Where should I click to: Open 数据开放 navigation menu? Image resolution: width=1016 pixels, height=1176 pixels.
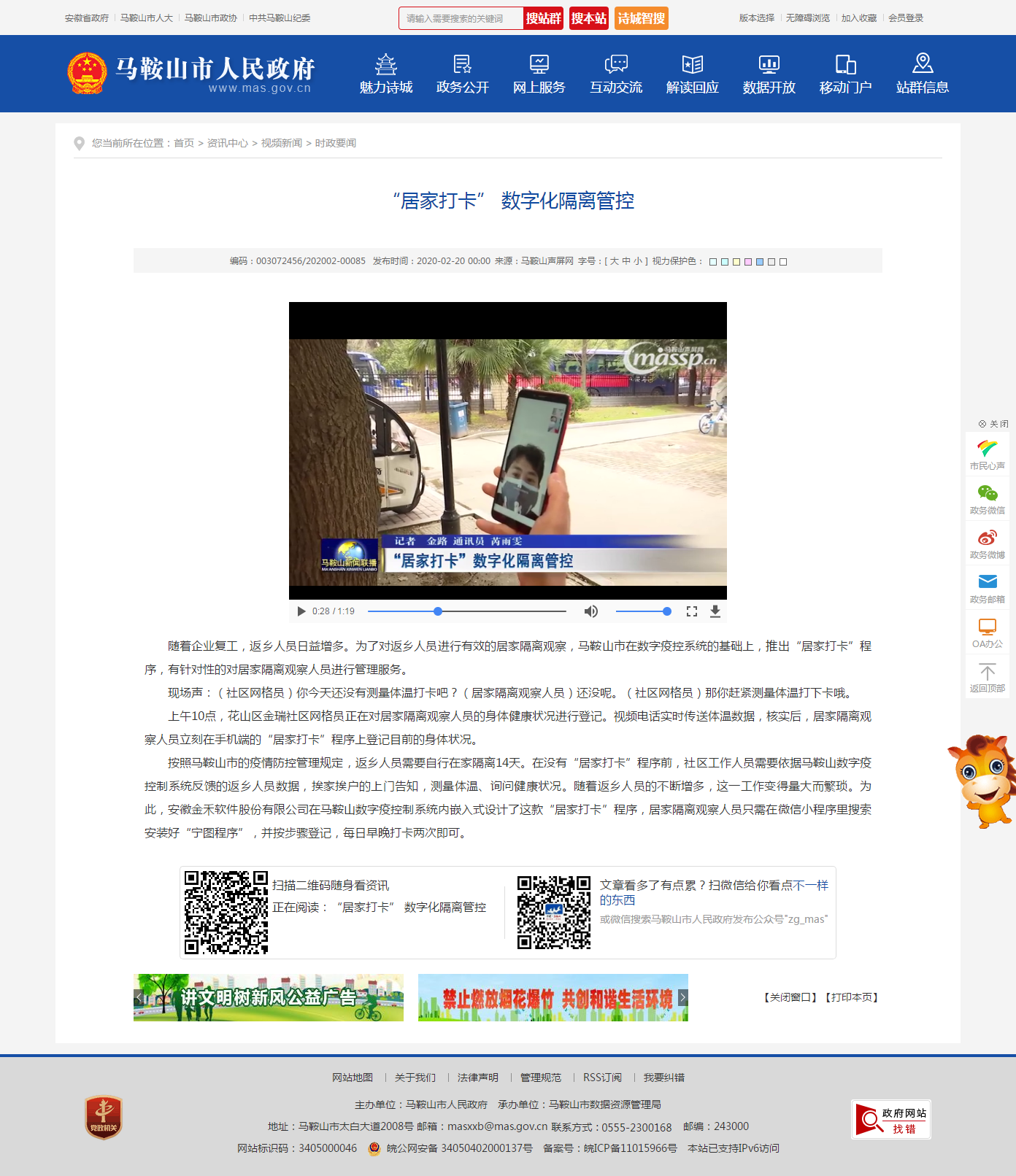(x=769, y=74)
